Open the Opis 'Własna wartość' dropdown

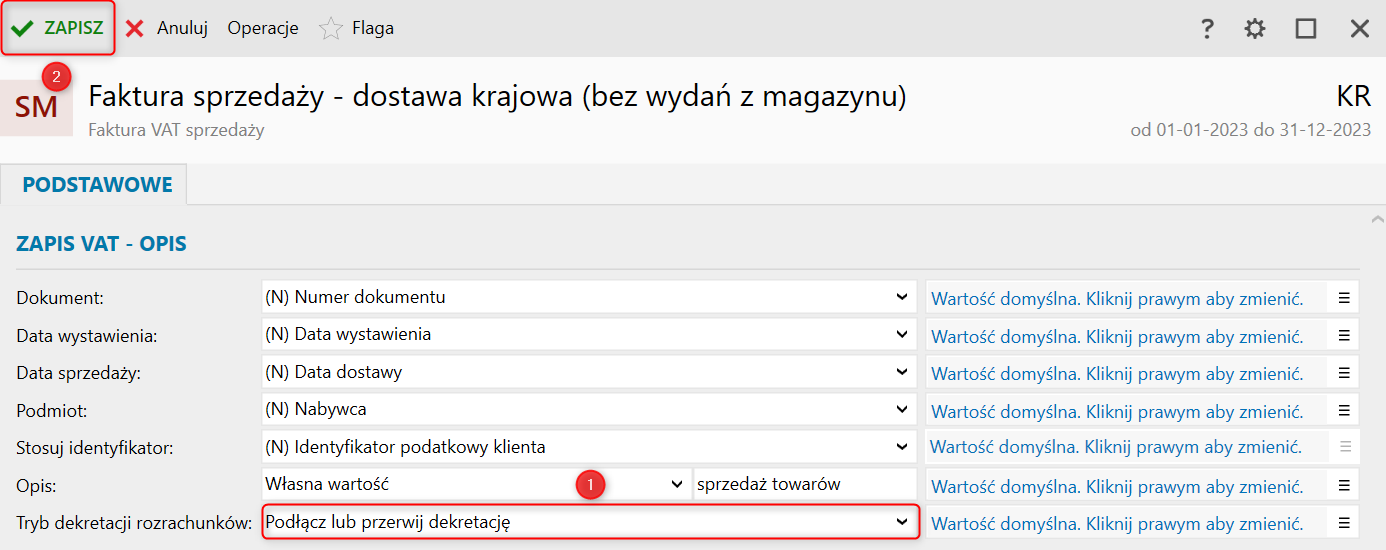click(676, 485)
